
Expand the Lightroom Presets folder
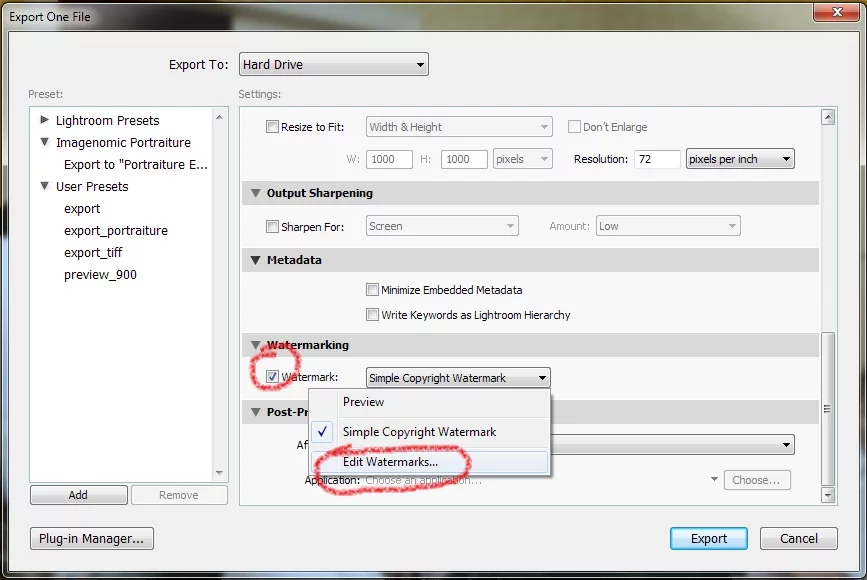(x=45, y=119)
